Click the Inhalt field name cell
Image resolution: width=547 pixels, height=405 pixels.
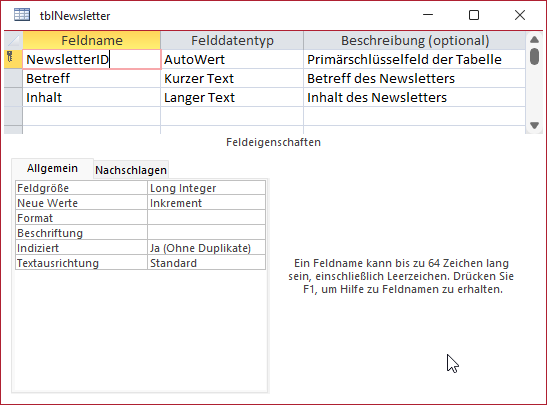click(92, 97)
